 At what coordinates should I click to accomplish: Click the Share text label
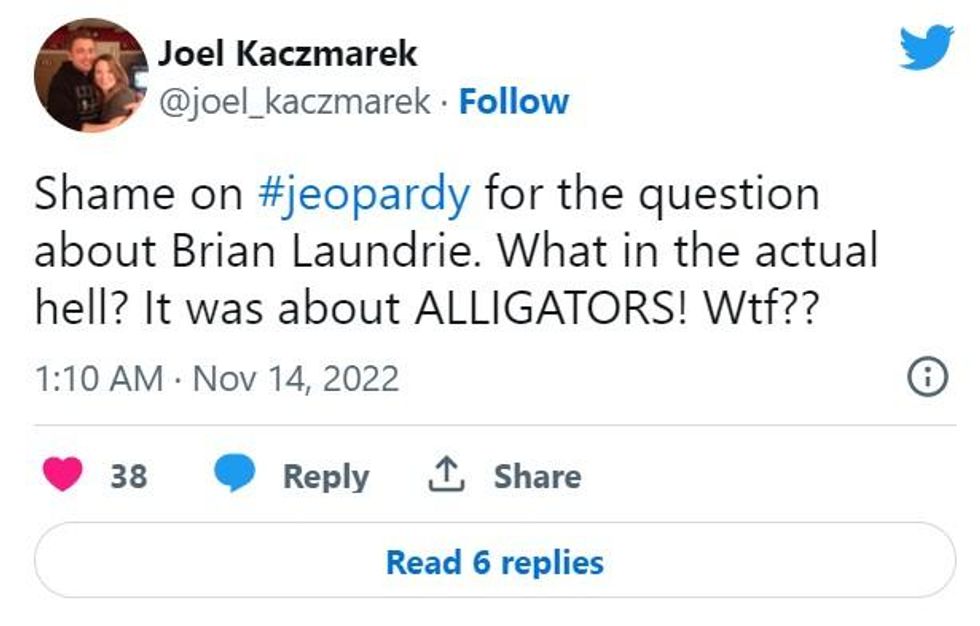tap(537, 476)
